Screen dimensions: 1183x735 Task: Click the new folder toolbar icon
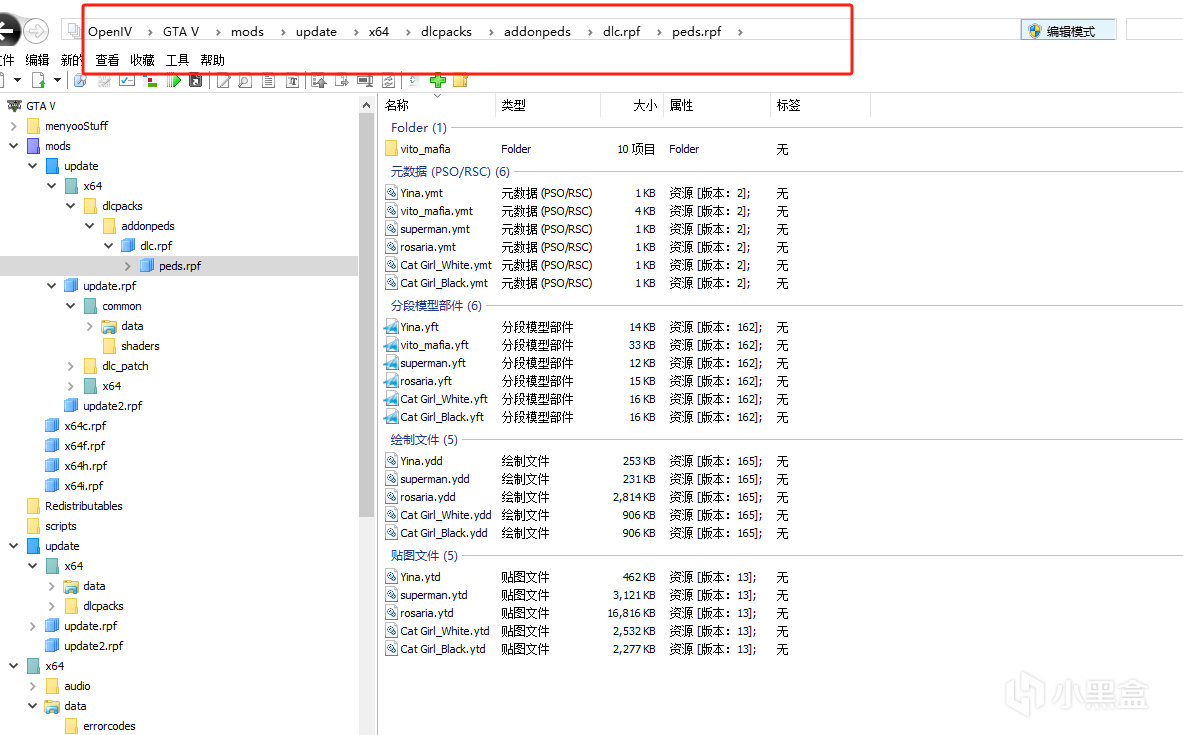click(460, 81)
